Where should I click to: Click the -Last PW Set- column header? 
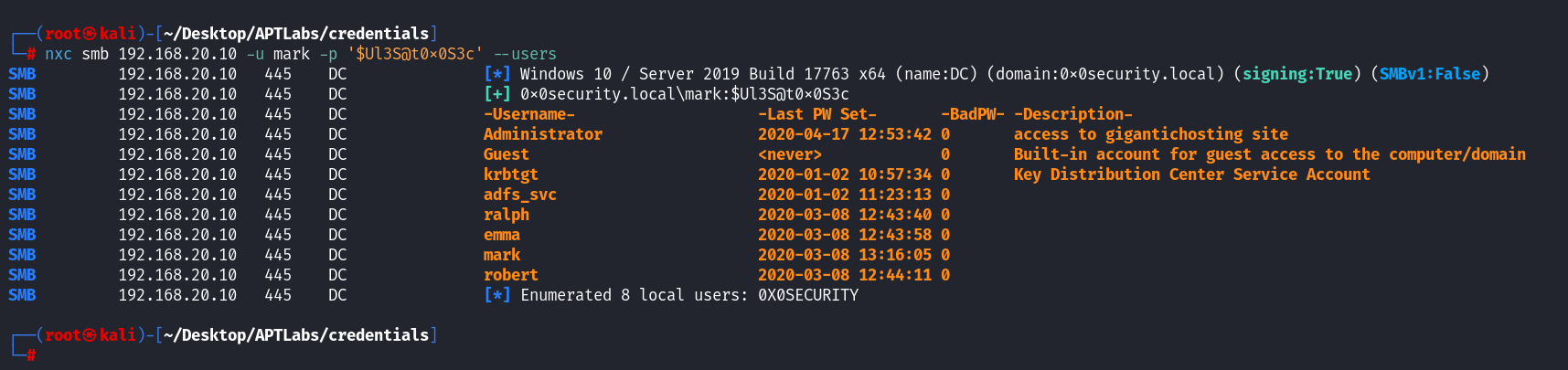pyautogui.click(x=817, y=114)
